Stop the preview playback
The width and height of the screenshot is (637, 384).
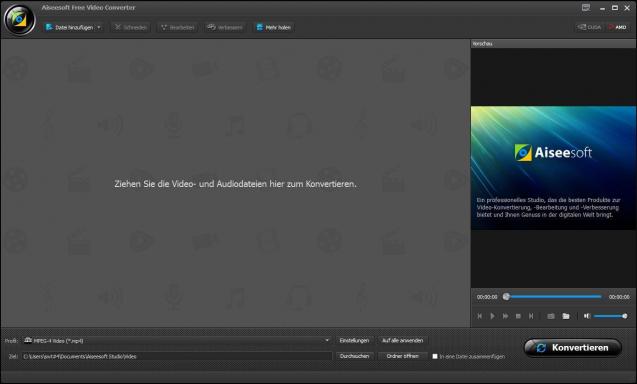tap(518, 316)
